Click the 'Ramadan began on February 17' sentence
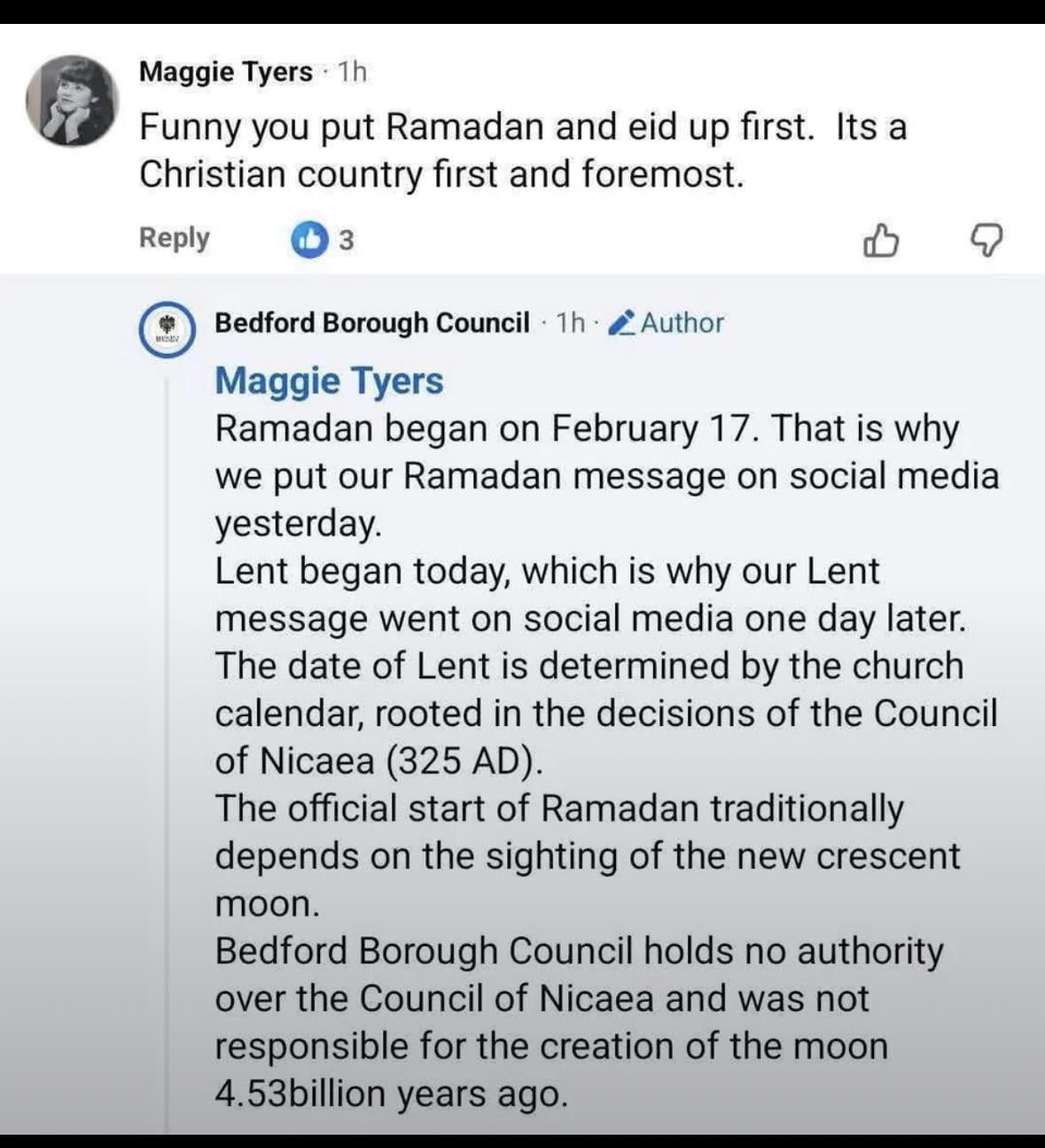 486,429
